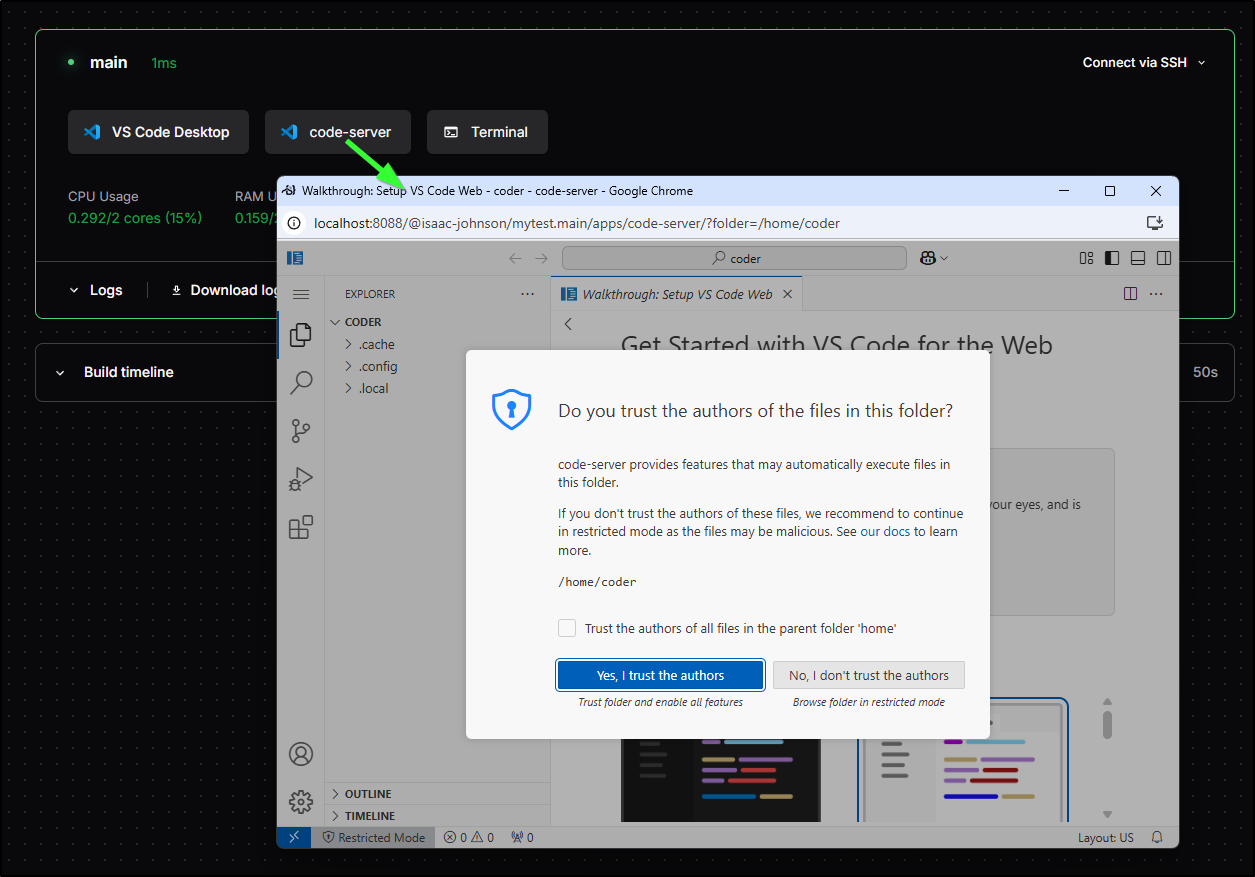Click the install app icon in the Chrome address bar

tap(1155, 223)
